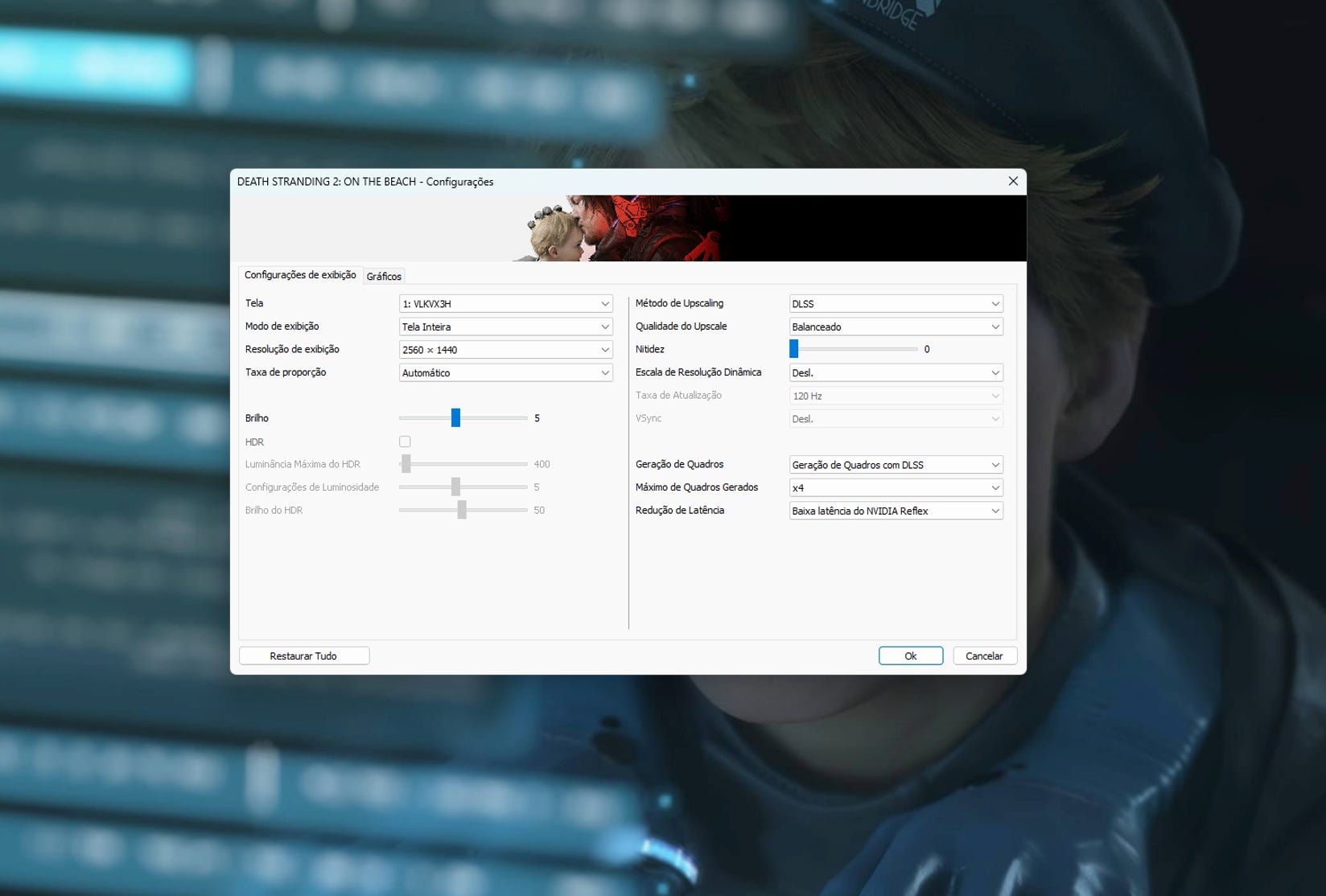Click the Geração de Quadros label
Viewport: 1326px width, 896px height.
679,464
